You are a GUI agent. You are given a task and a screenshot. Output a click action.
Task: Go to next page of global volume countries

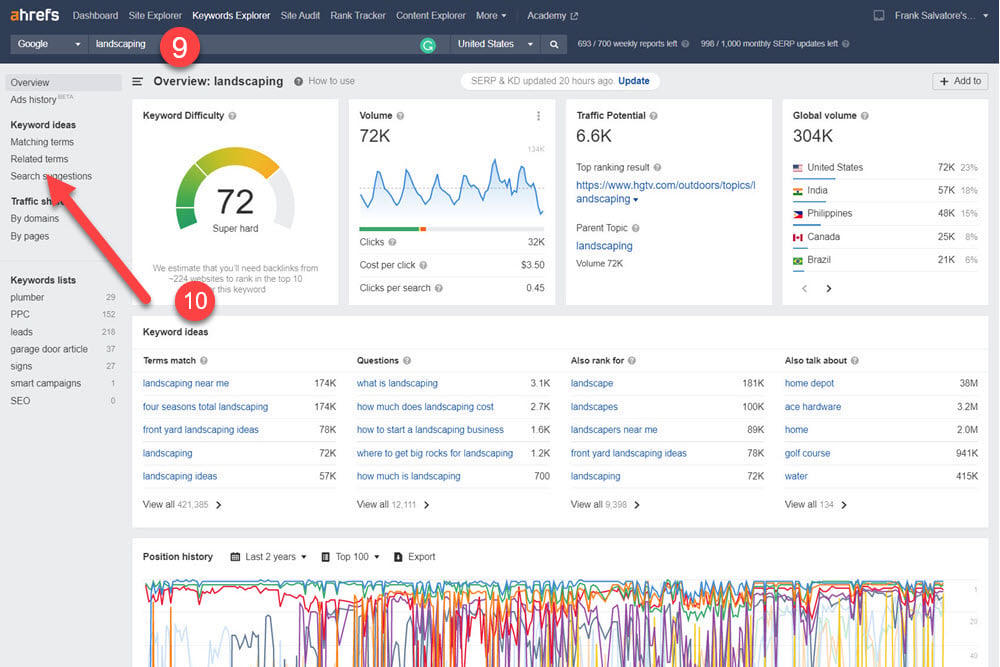(x=828, y=288)
